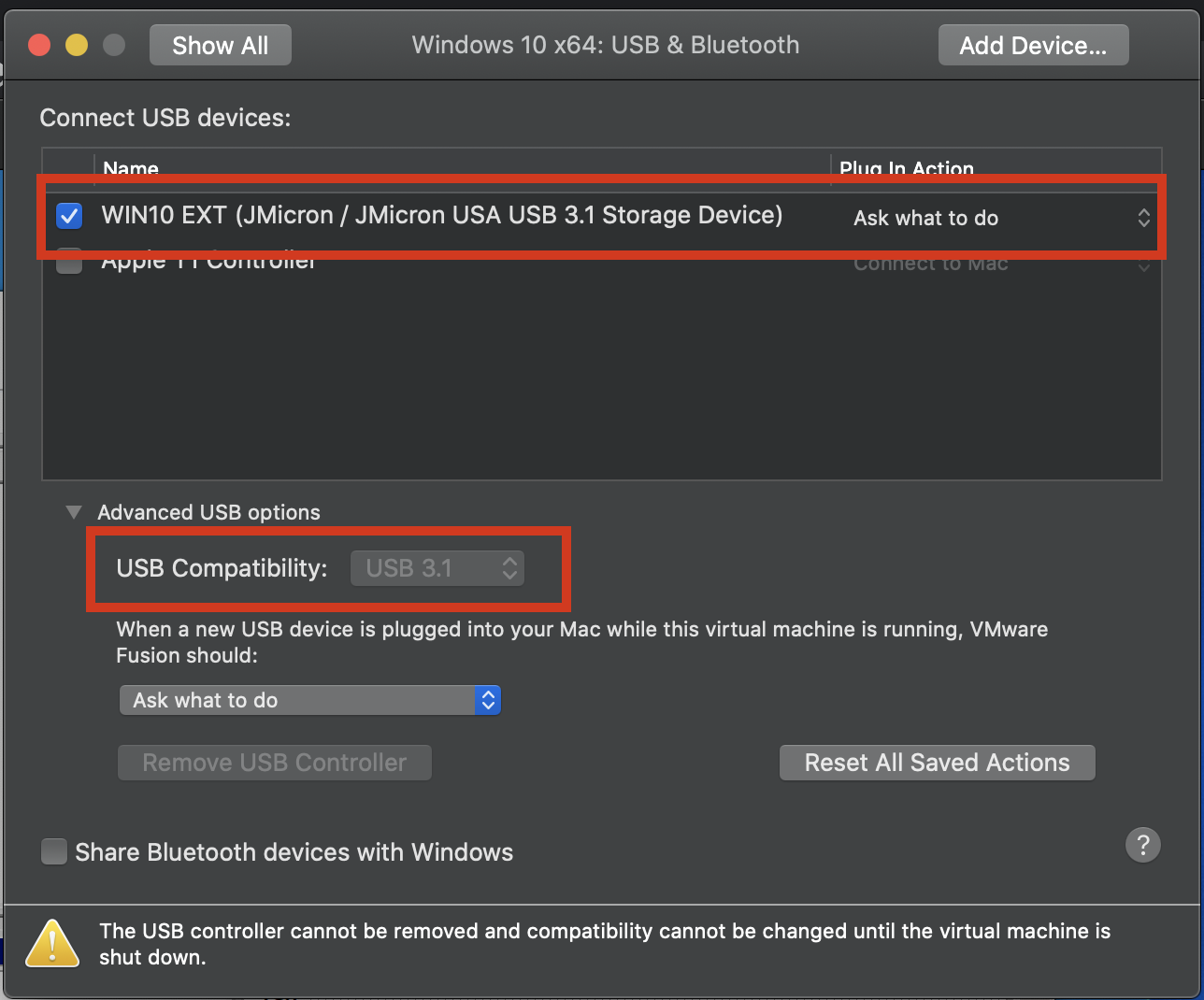The width and height of the screenshot is (1204, 1000).
Task: Collapse the Advanced USB options triangle
Action: (x=74, y=512)
